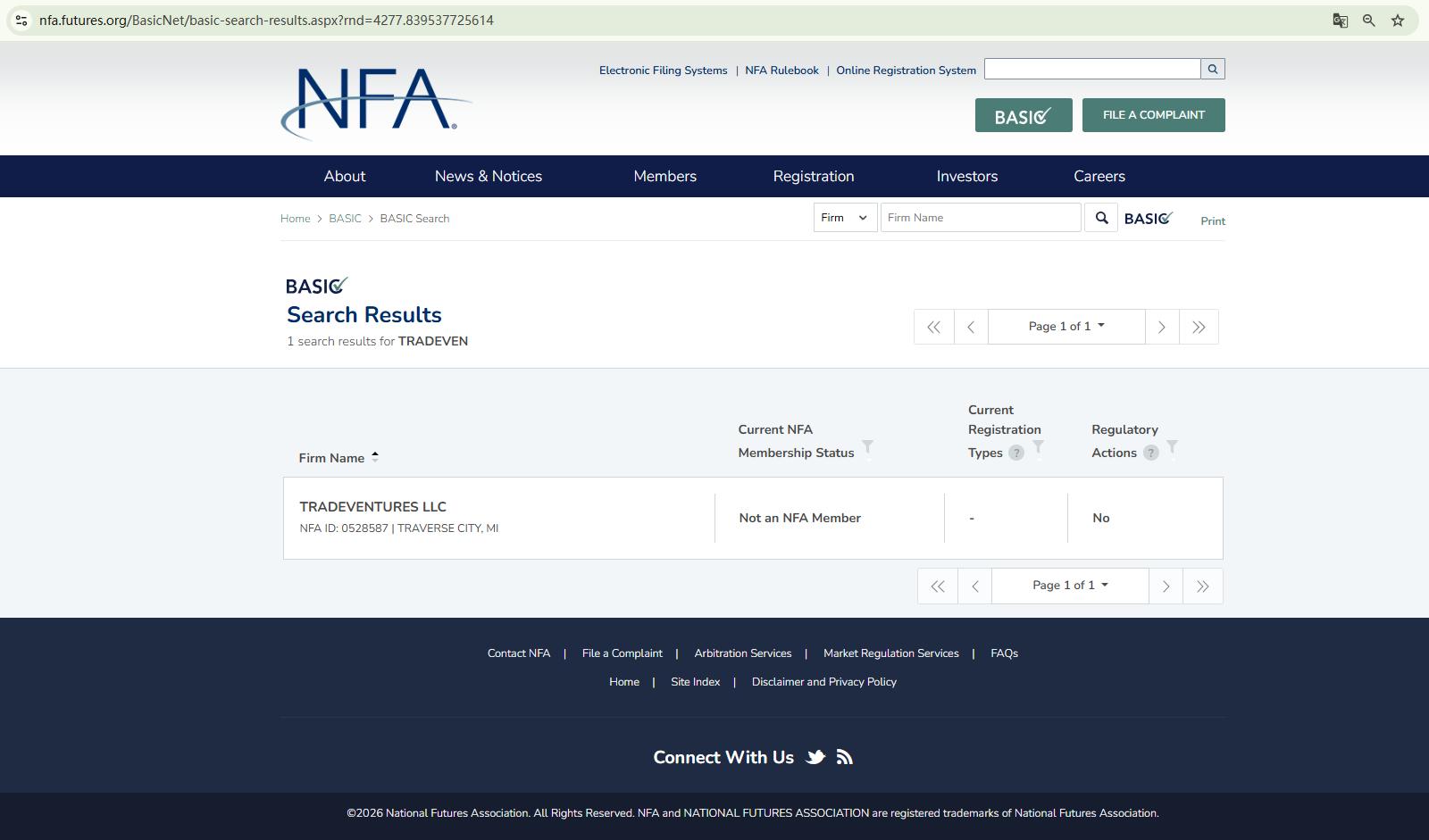The width and height of the screenshot is (1429, 840).
Task: Click the FILE A COMPLAINT button
Action: click(x=1153, y=115)
